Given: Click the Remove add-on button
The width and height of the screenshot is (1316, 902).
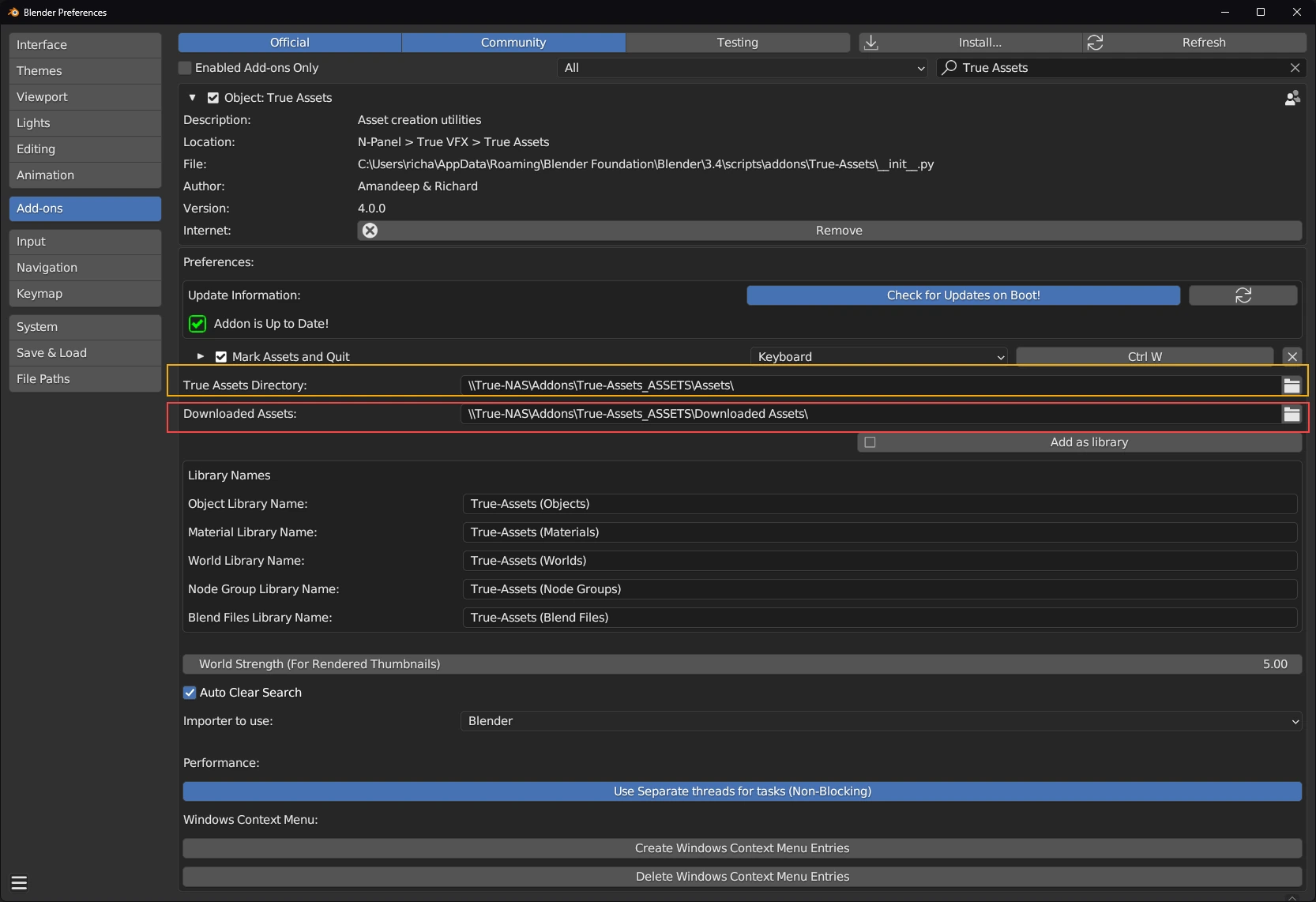Looking at the screenshot, I should coord(838,231).
